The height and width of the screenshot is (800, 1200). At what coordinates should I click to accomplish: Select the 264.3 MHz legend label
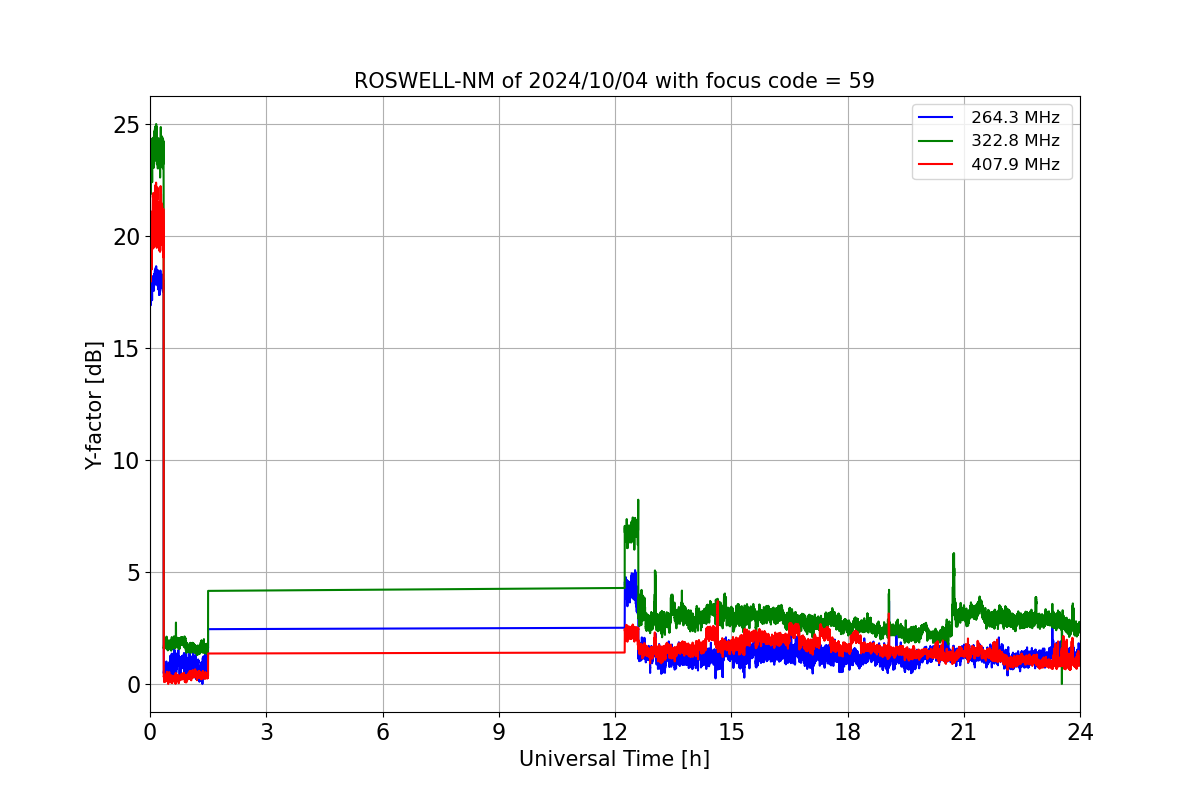pos(1015,118)
